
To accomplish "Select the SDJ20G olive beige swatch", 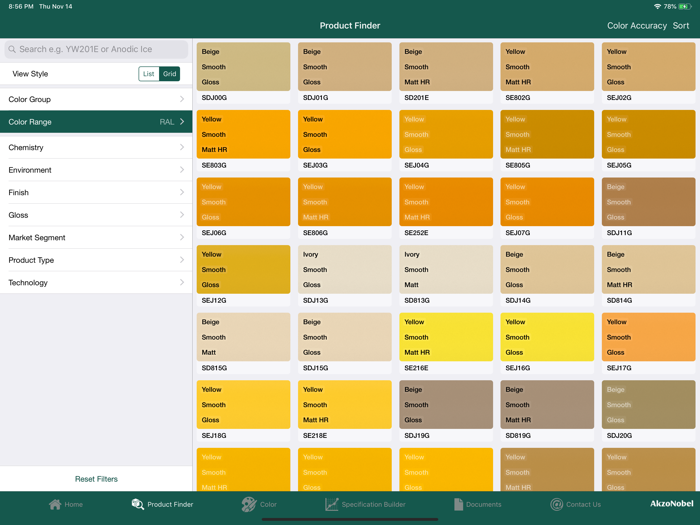I will point(649,404).
